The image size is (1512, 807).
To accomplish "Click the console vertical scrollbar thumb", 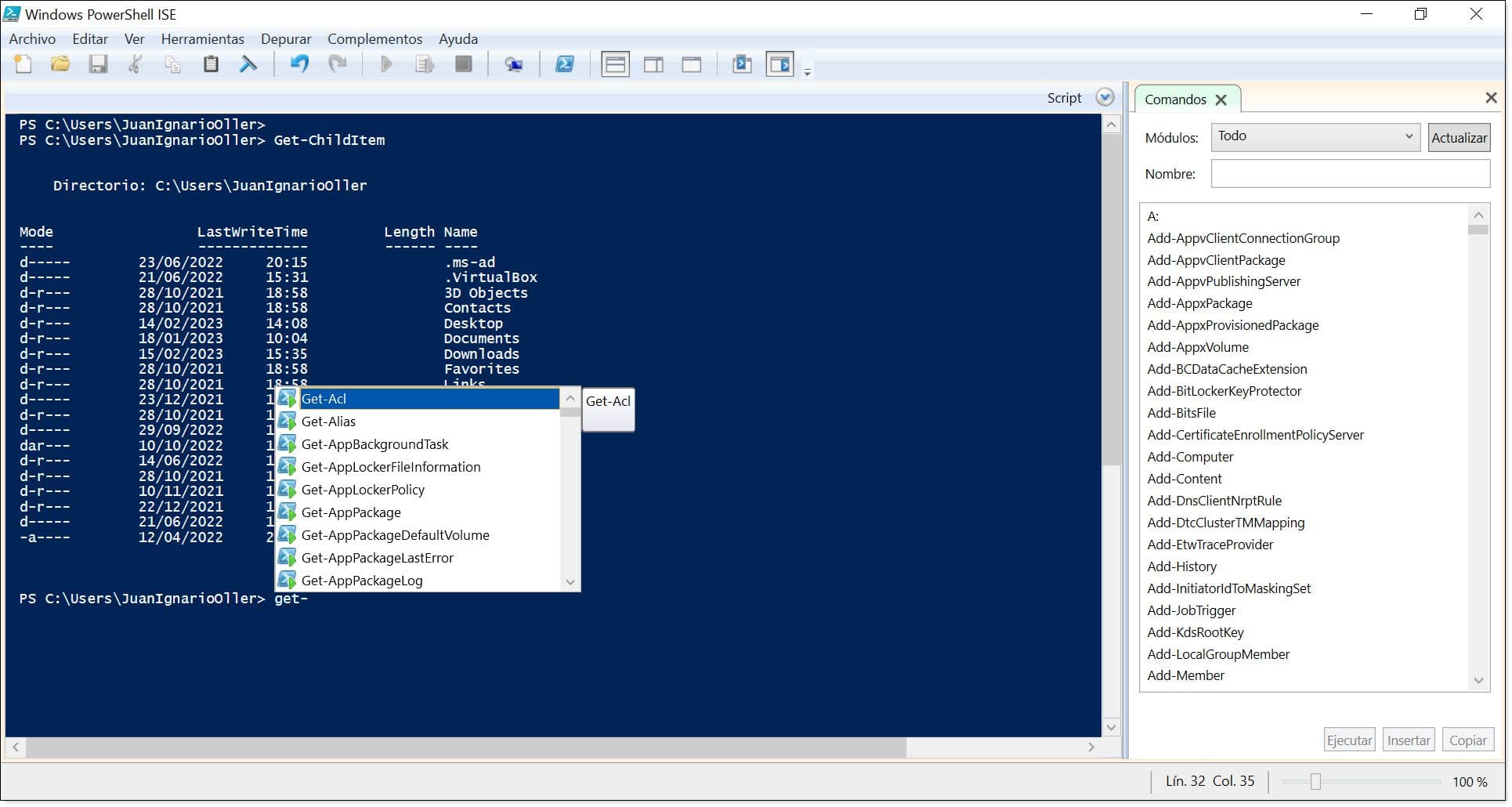I will point(1112,299).
